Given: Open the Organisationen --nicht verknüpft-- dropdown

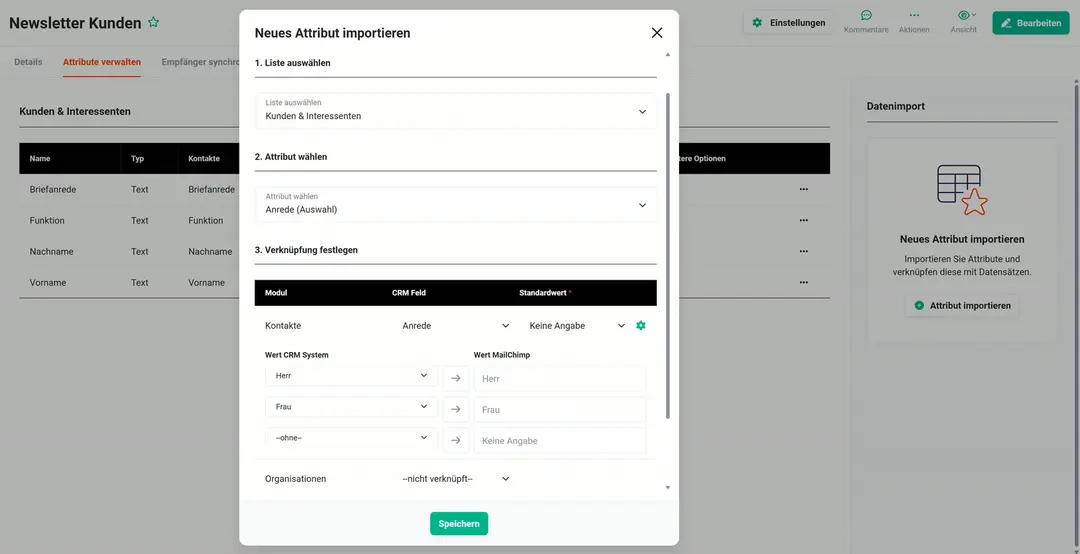Looking at the screenshot, I should pos(455,478).
